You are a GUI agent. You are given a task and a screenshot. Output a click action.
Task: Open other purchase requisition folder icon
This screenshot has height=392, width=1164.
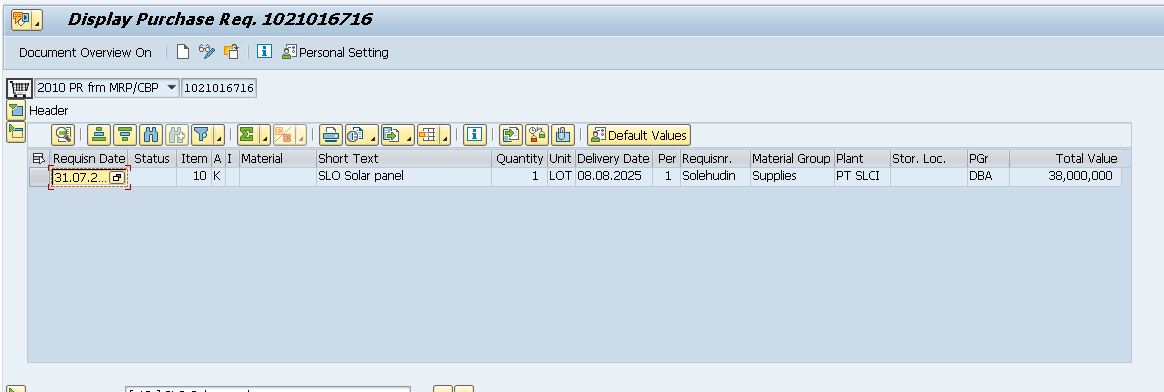231,52
